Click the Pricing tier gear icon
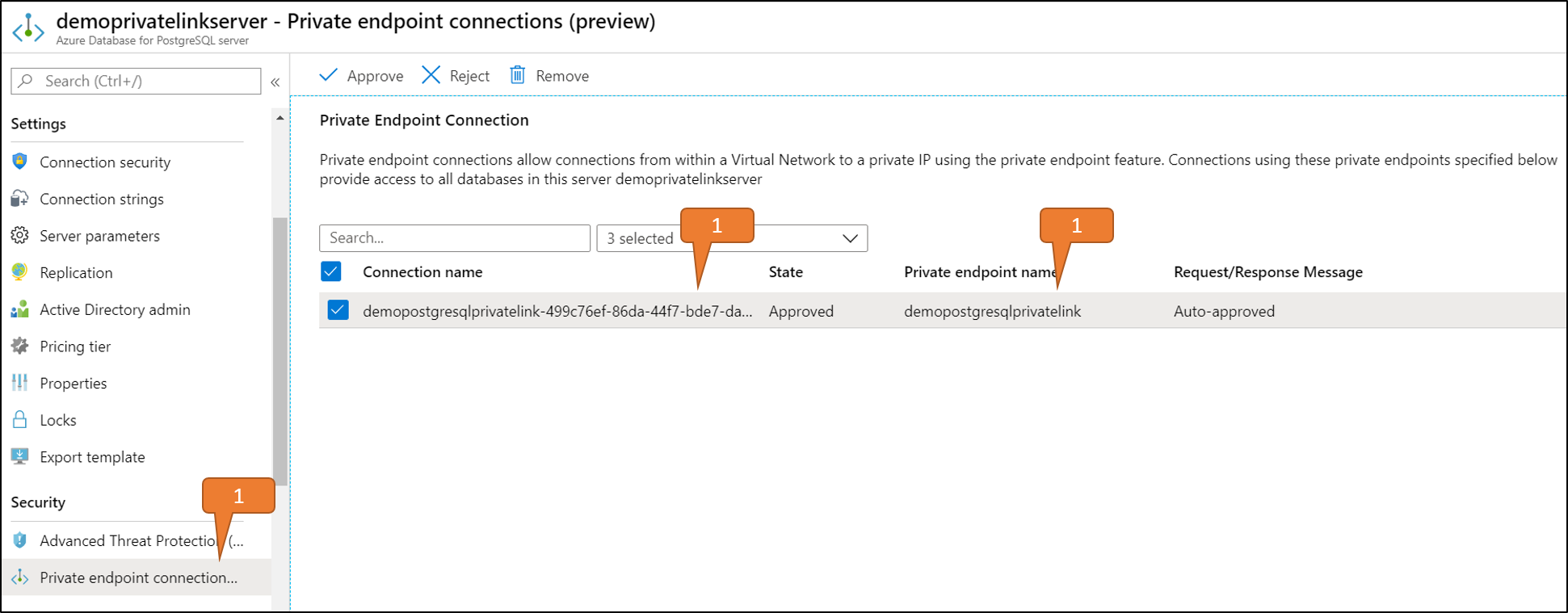1568x613 pixels. click(x=20, y=346)
